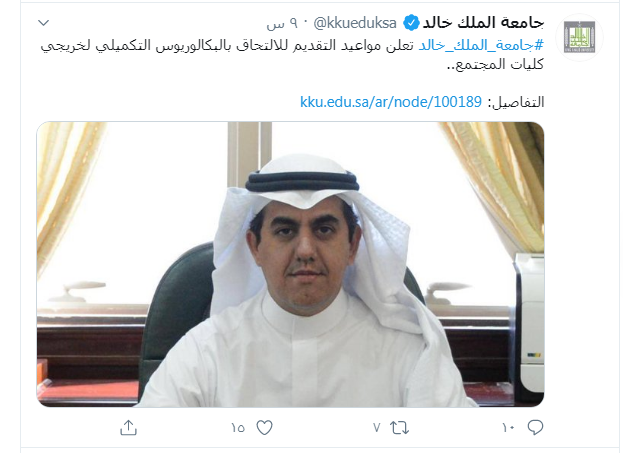
Task: Enlarge the attached photo of the man
Action: 290,264
